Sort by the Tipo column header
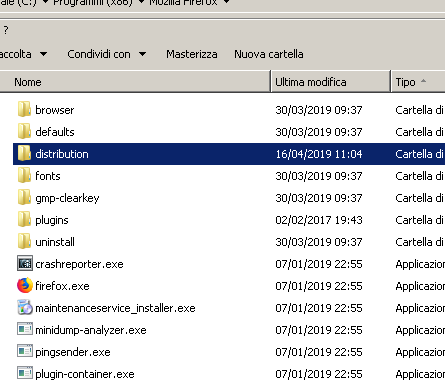 click(418, 82)
